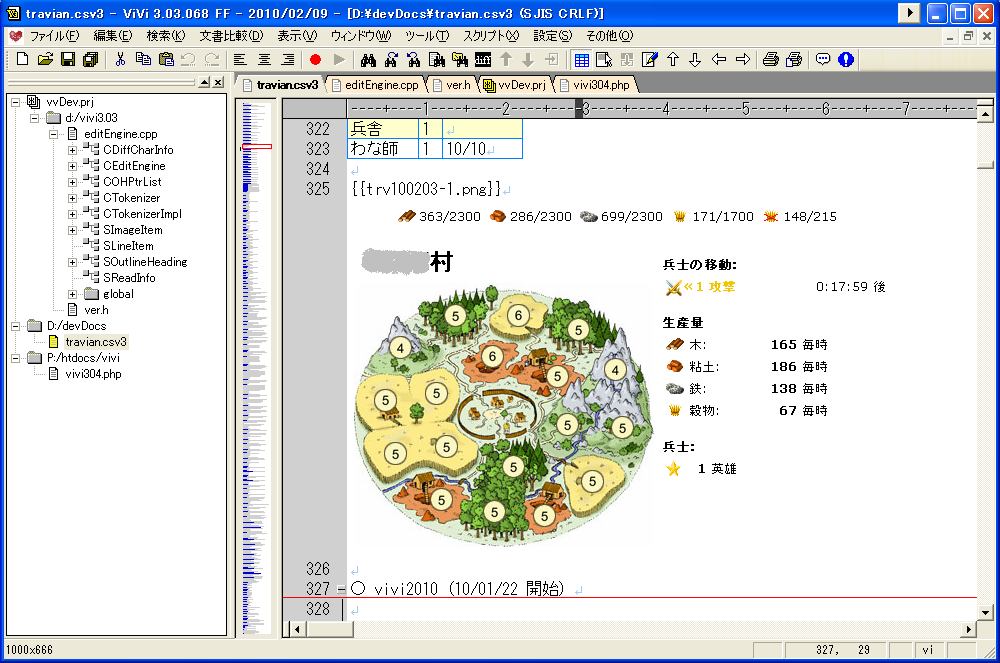The width and height of the screenshot is (1000, 663).
Task: Expand the CDiffCharInfo class node
Action: pos(73,150)
